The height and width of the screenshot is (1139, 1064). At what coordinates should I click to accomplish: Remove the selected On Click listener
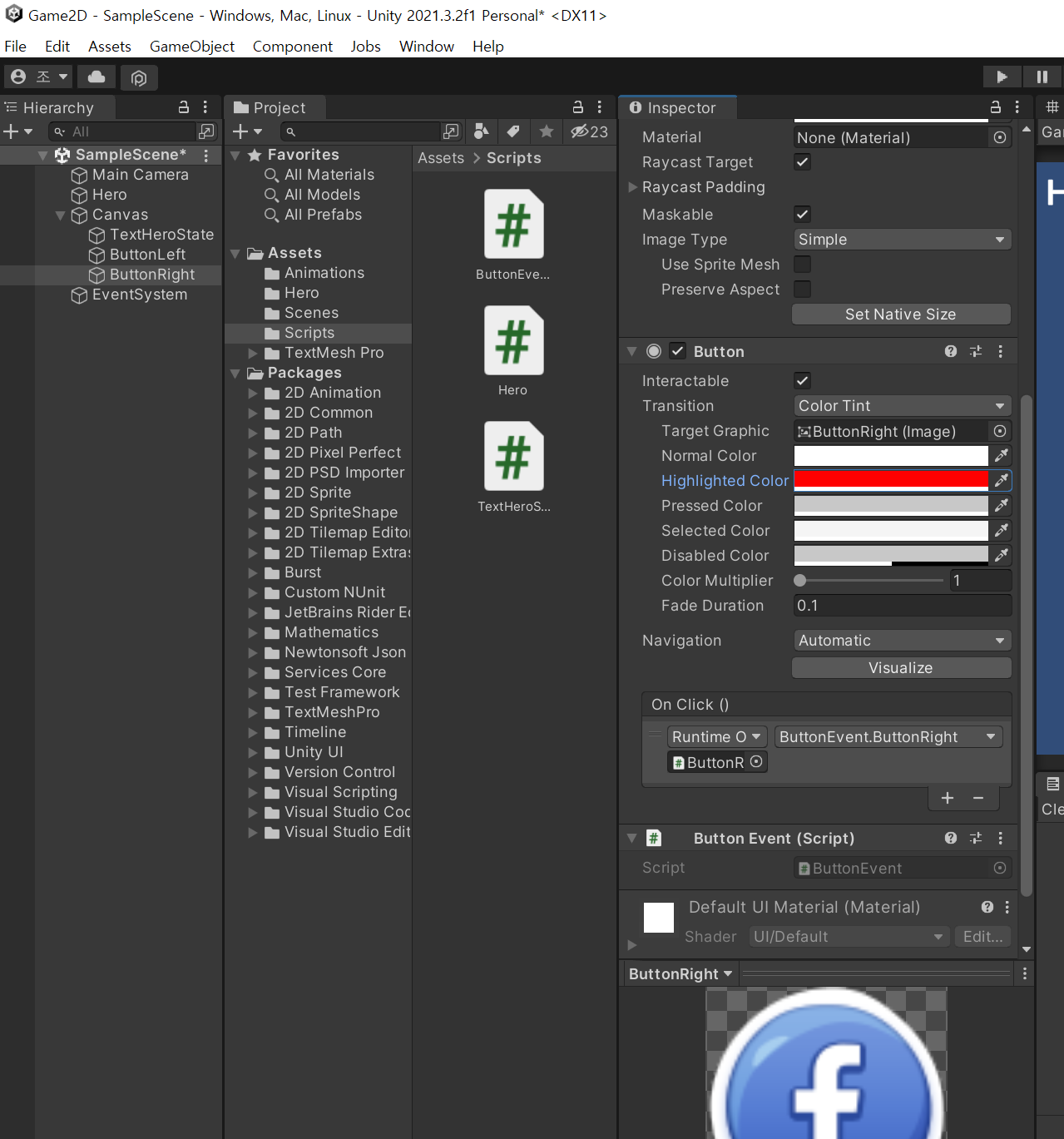point(978,798)
